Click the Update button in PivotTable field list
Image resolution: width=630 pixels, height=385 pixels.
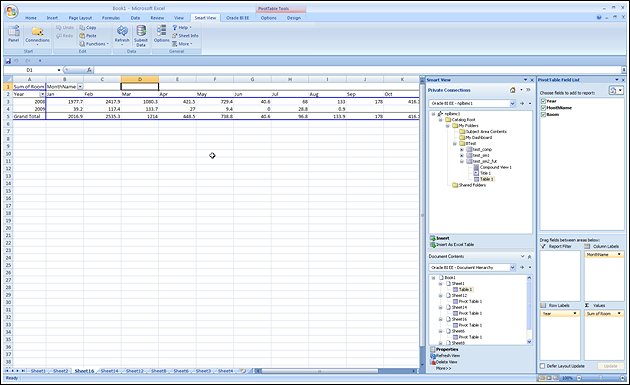610,366
